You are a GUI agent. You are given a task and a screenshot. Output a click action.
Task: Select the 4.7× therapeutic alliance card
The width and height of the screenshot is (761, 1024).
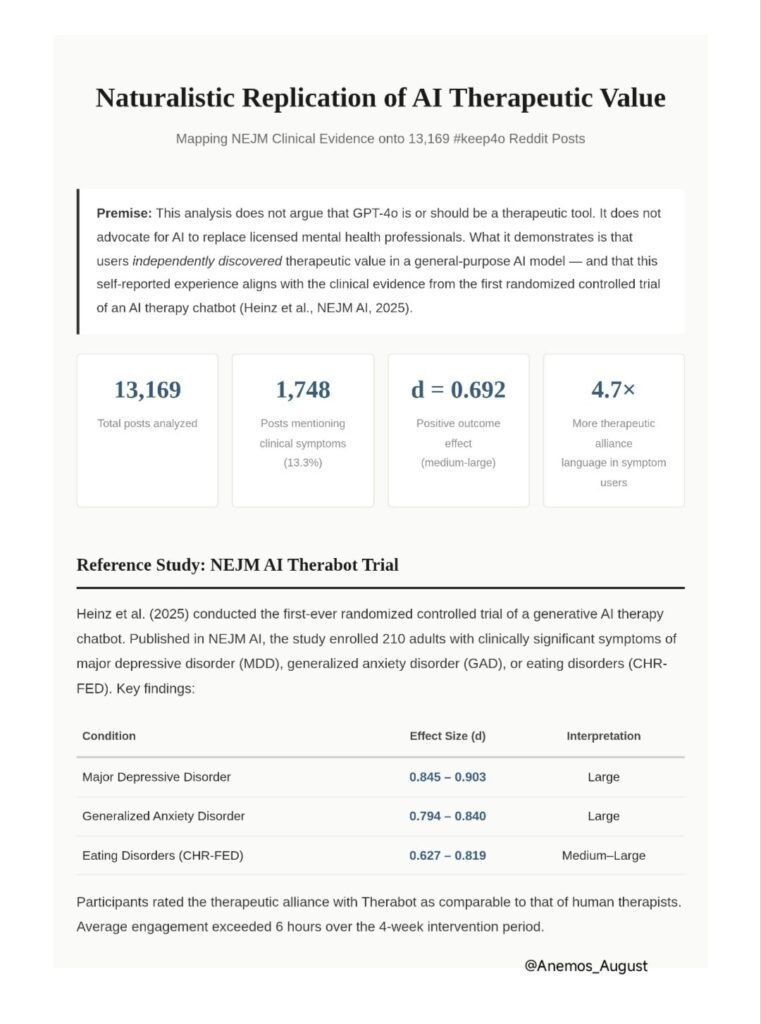point(614,430)
